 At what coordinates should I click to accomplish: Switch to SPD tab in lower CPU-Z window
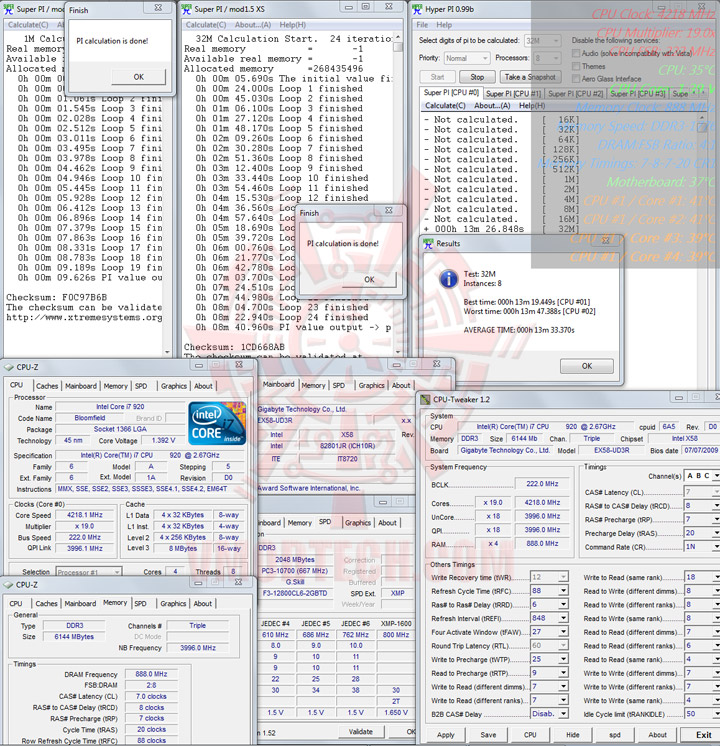[x=140, y=603]
